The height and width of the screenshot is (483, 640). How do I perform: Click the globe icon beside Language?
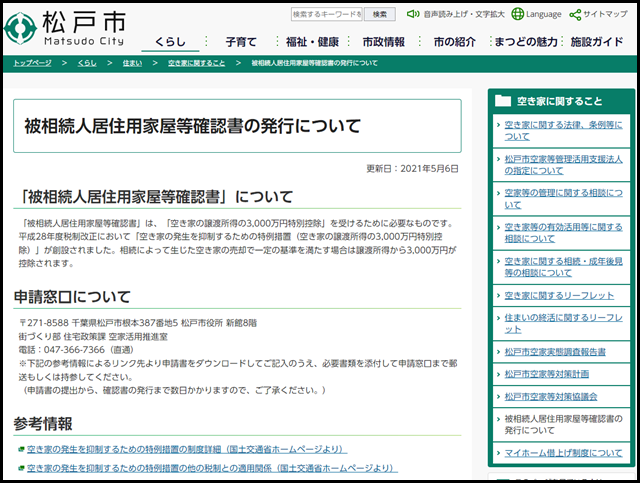click(518, 14)
